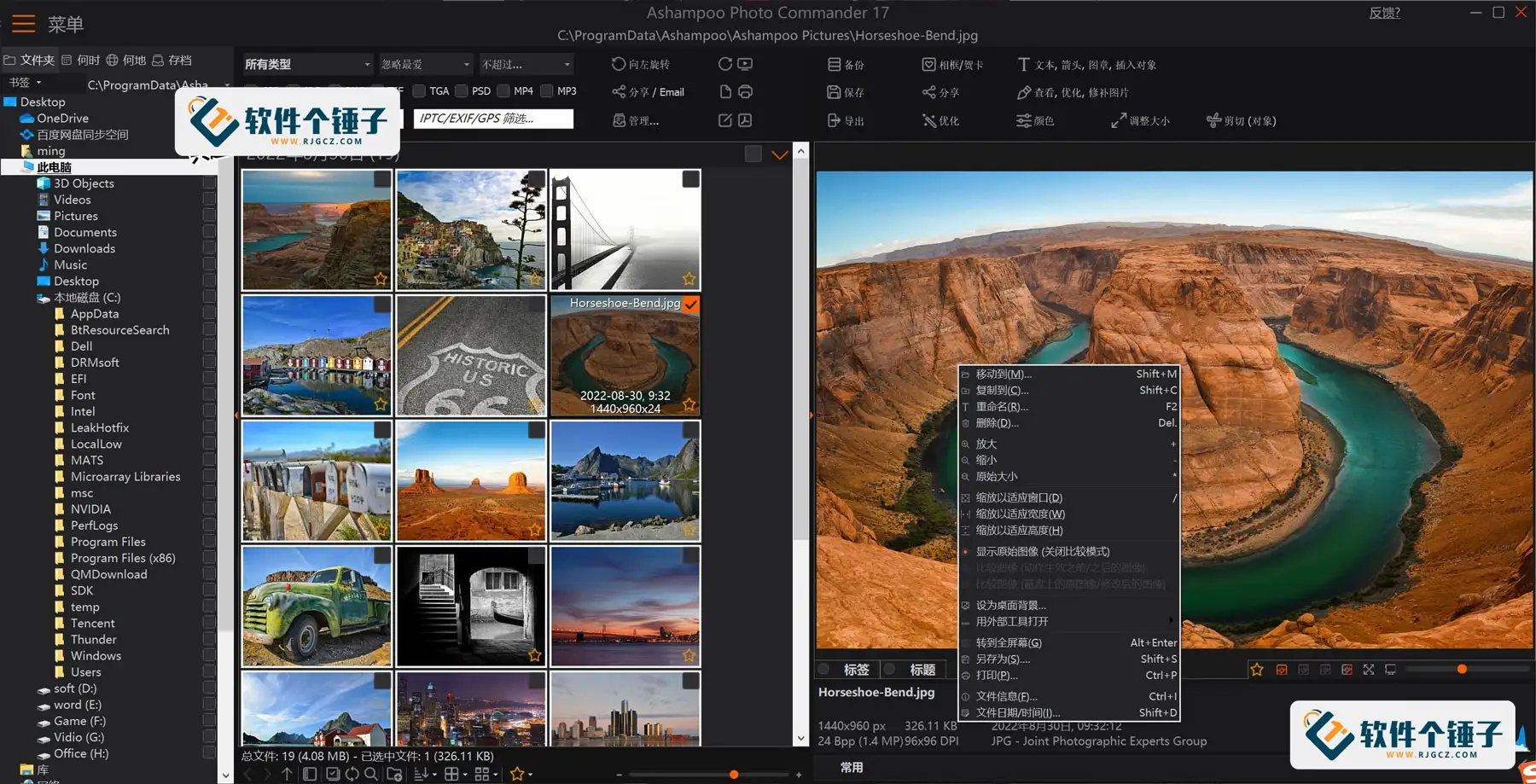Click the rotate right icon
Viewport: 1536px width, 784px height.
[724, 64]
